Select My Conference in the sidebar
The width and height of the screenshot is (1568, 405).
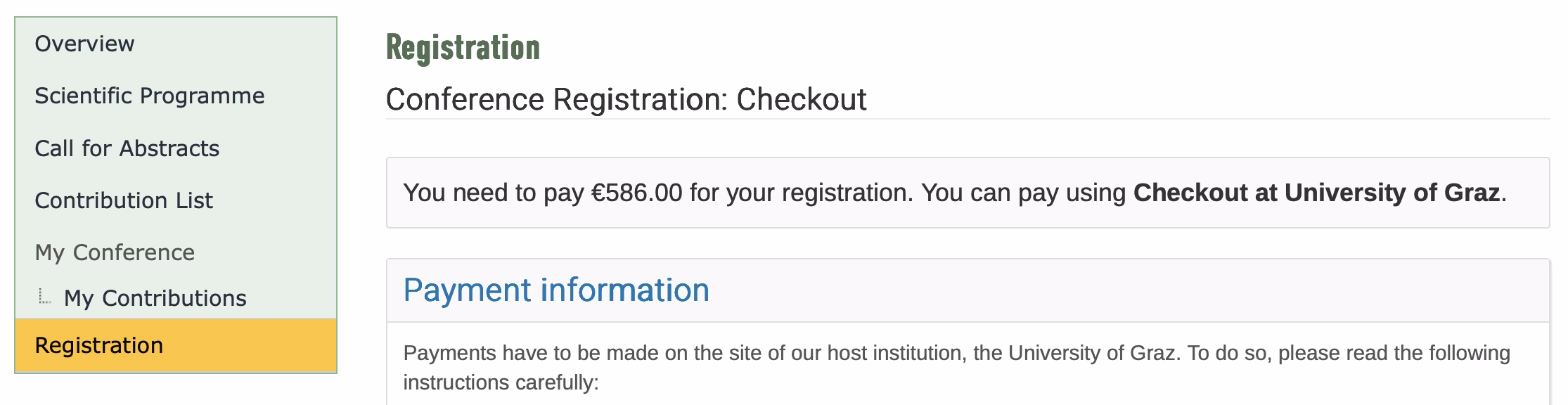pos(115,253)
